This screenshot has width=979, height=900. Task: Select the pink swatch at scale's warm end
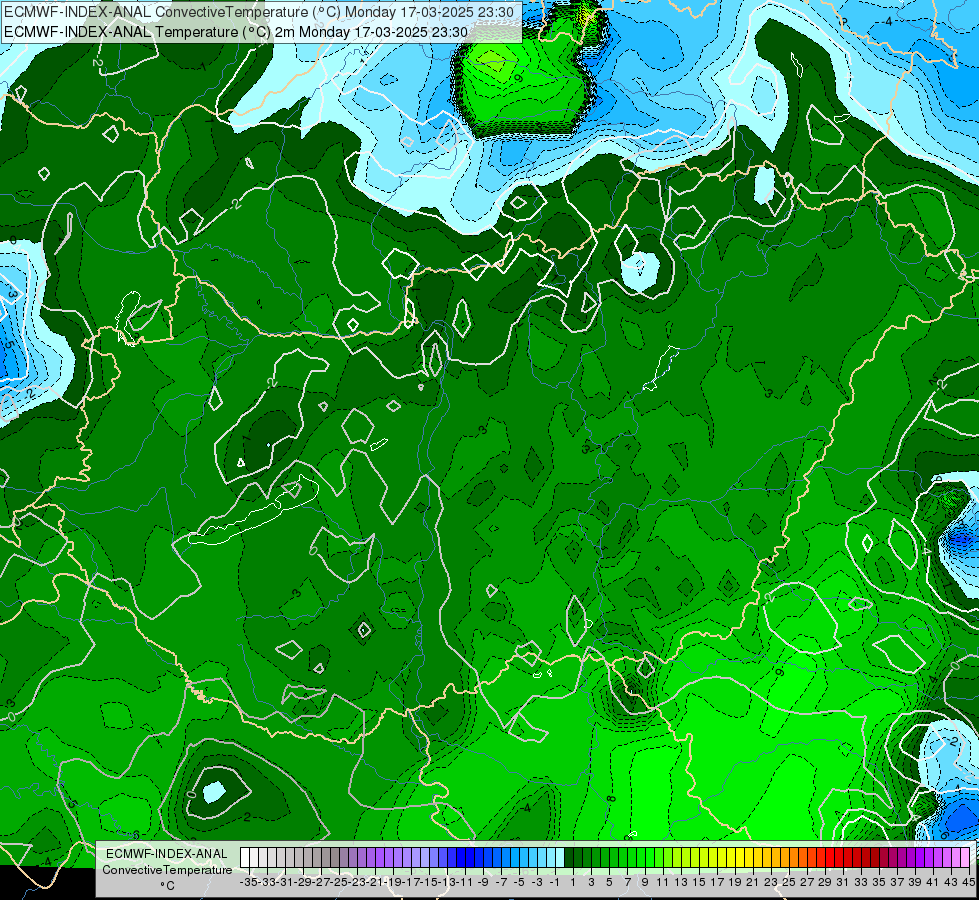pyautogui.click(x=964, y=858)
